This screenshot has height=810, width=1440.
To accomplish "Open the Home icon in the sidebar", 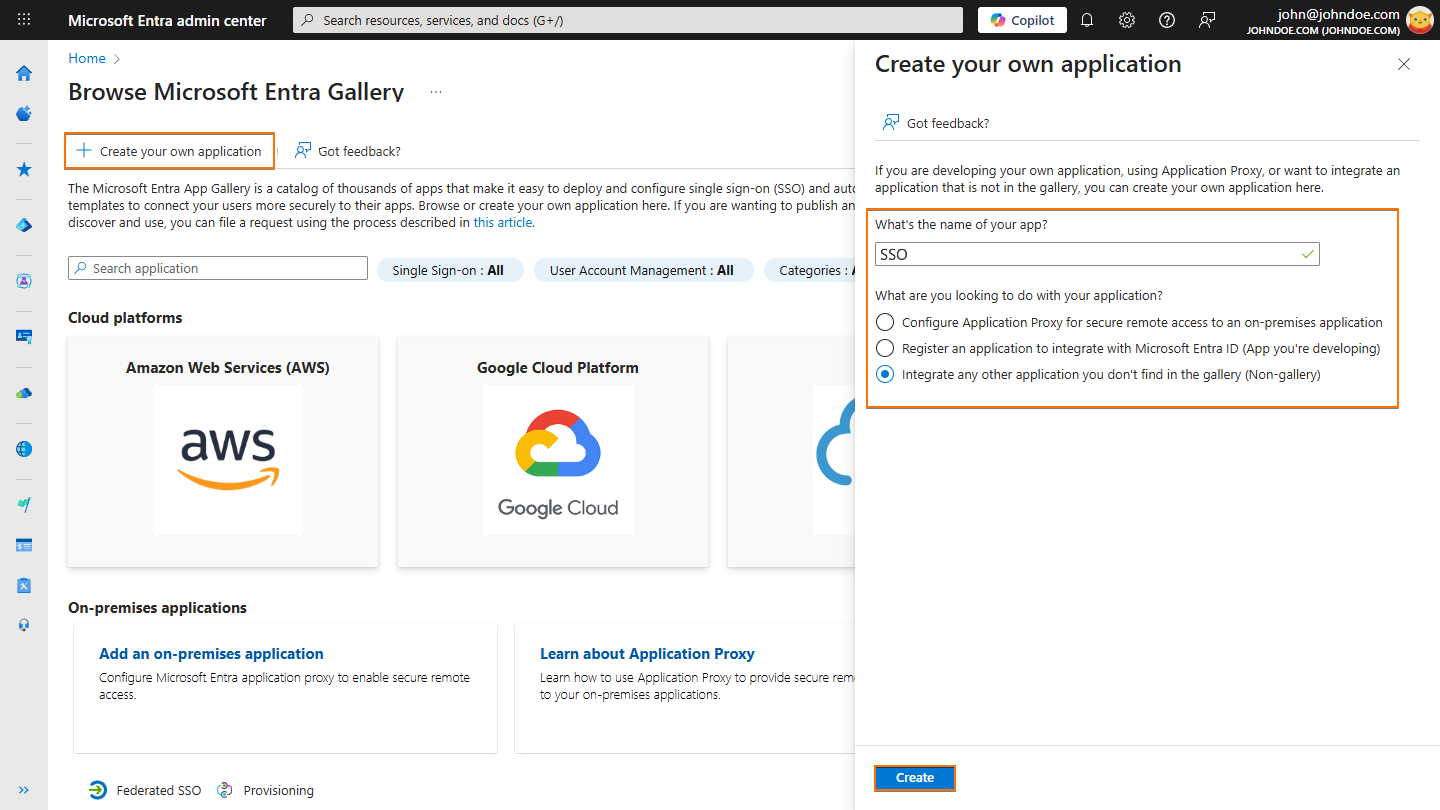I will coord(23,73).
